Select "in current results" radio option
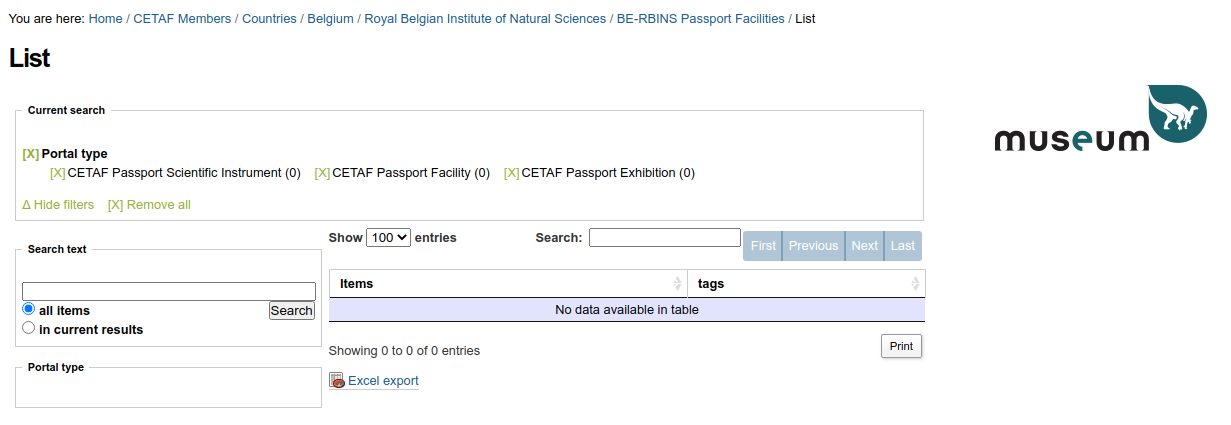Image resolution: width=1231 pixels, height=425 pixels. point(29,328)
